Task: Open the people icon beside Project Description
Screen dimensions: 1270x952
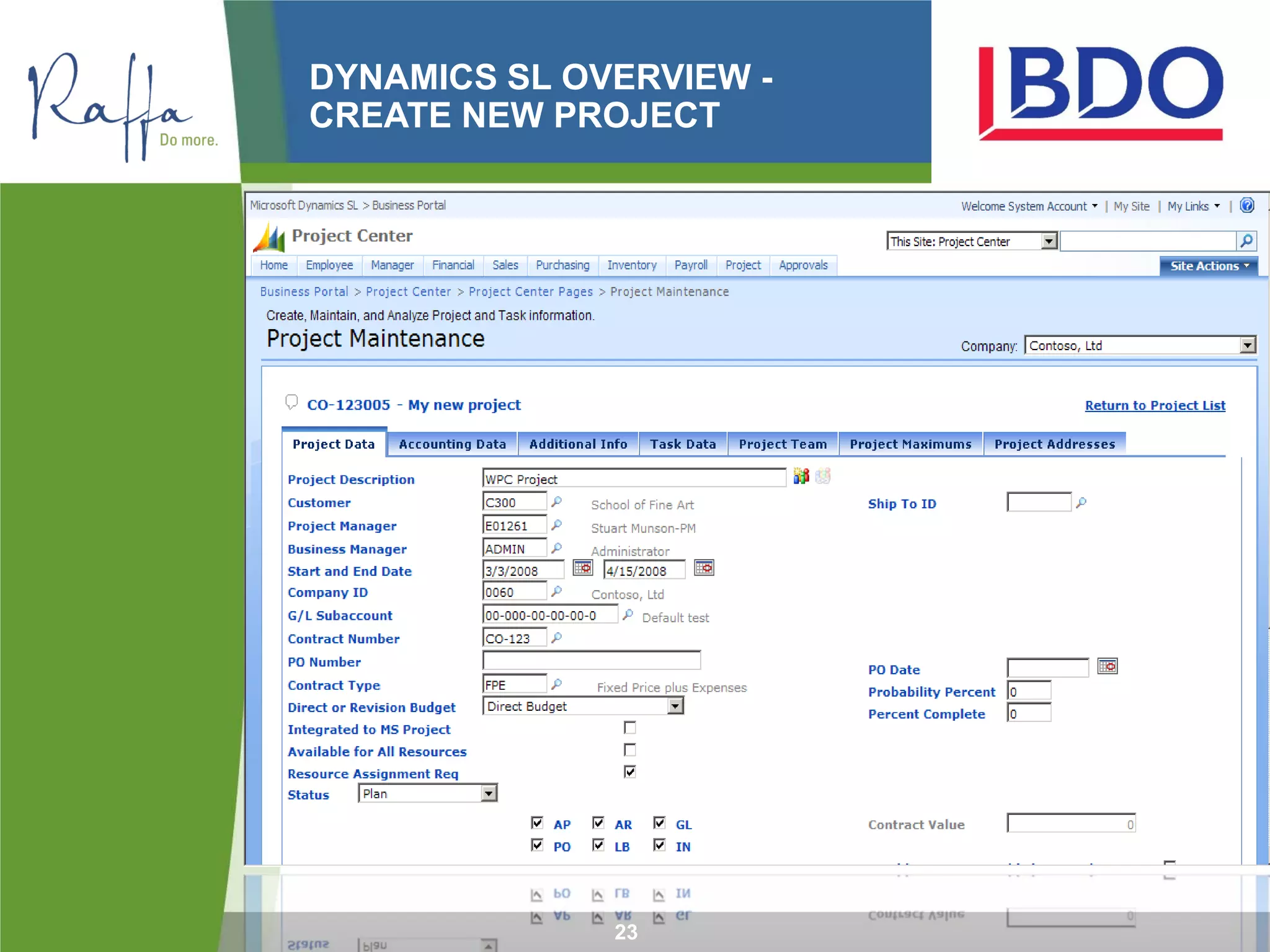Action: (801, 476)
